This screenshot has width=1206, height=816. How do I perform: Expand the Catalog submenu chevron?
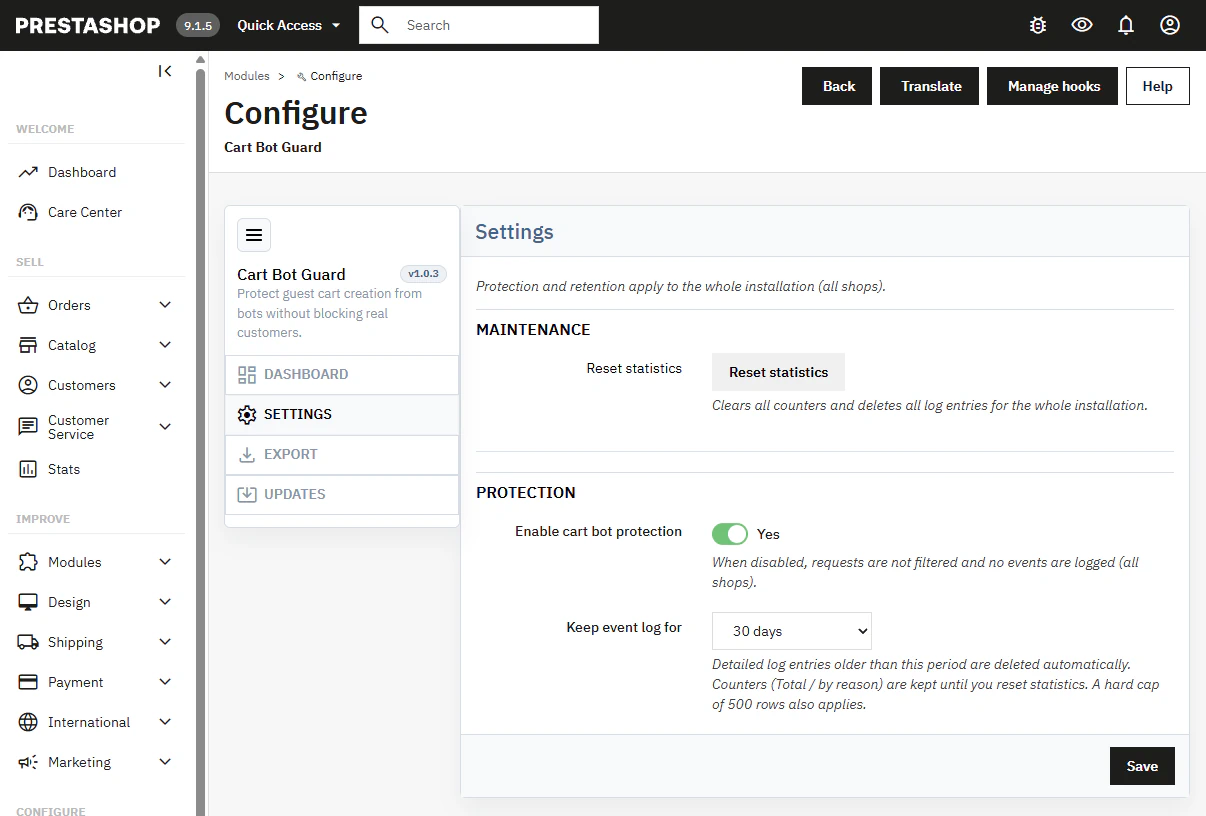click(166, 345)
